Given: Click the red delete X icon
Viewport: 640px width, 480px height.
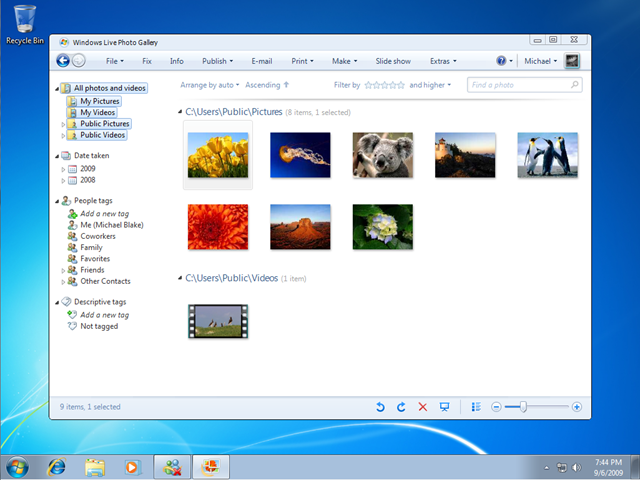Looking at the screenshot, I should click(x=422, y=407).
